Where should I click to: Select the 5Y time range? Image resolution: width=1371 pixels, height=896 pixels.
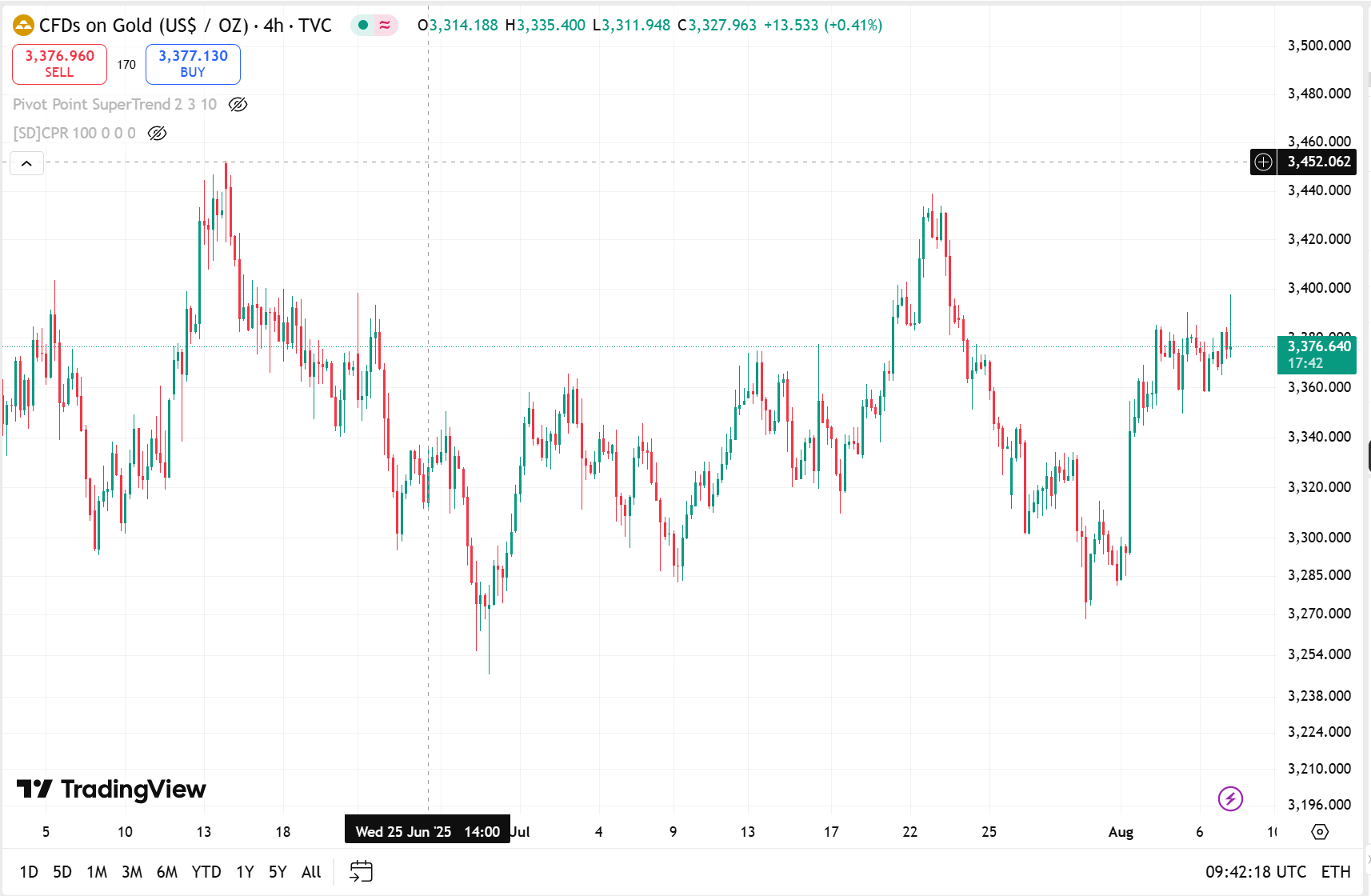tap(278, 872)
